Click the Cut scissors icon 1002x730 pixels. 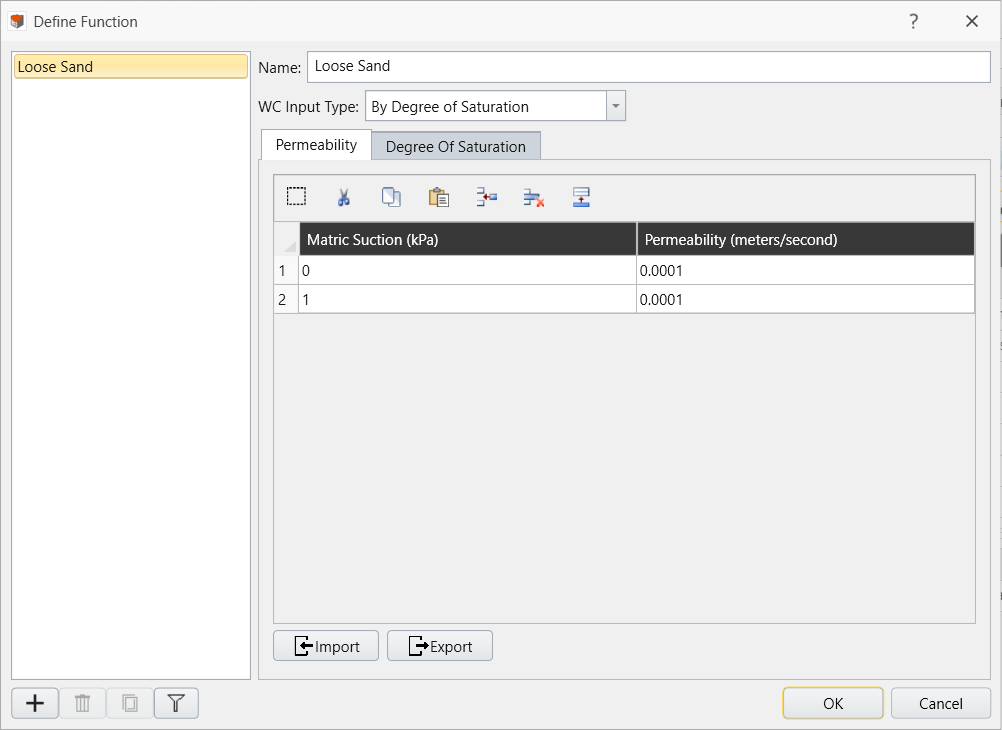pos(344,197)
